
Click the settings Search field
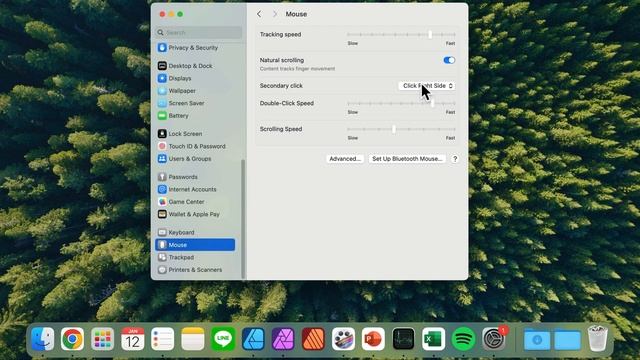coord(198,32)
